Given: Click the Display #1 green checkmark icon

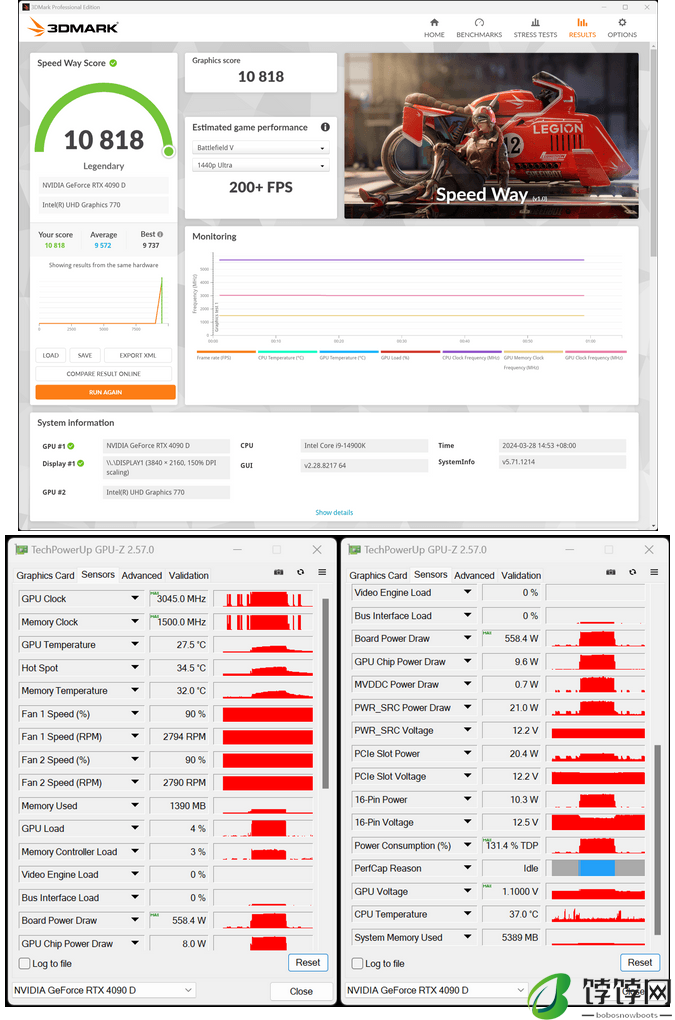Looking at the screenshot, I should (x=81, y=464).
